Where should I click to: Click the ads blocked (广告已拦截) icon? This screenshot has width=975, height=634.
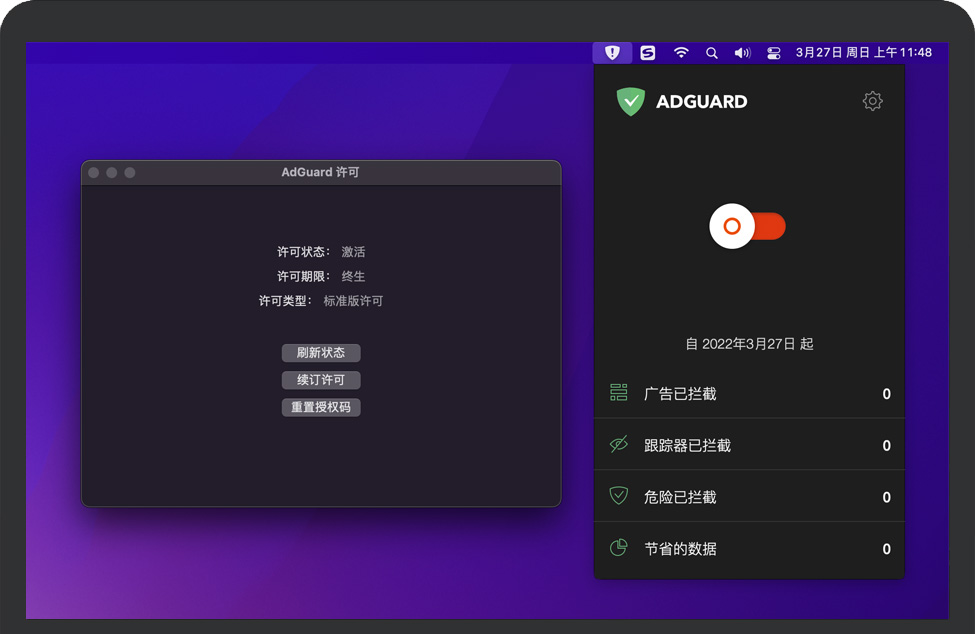pyautogui.click(x=619, y=393)
